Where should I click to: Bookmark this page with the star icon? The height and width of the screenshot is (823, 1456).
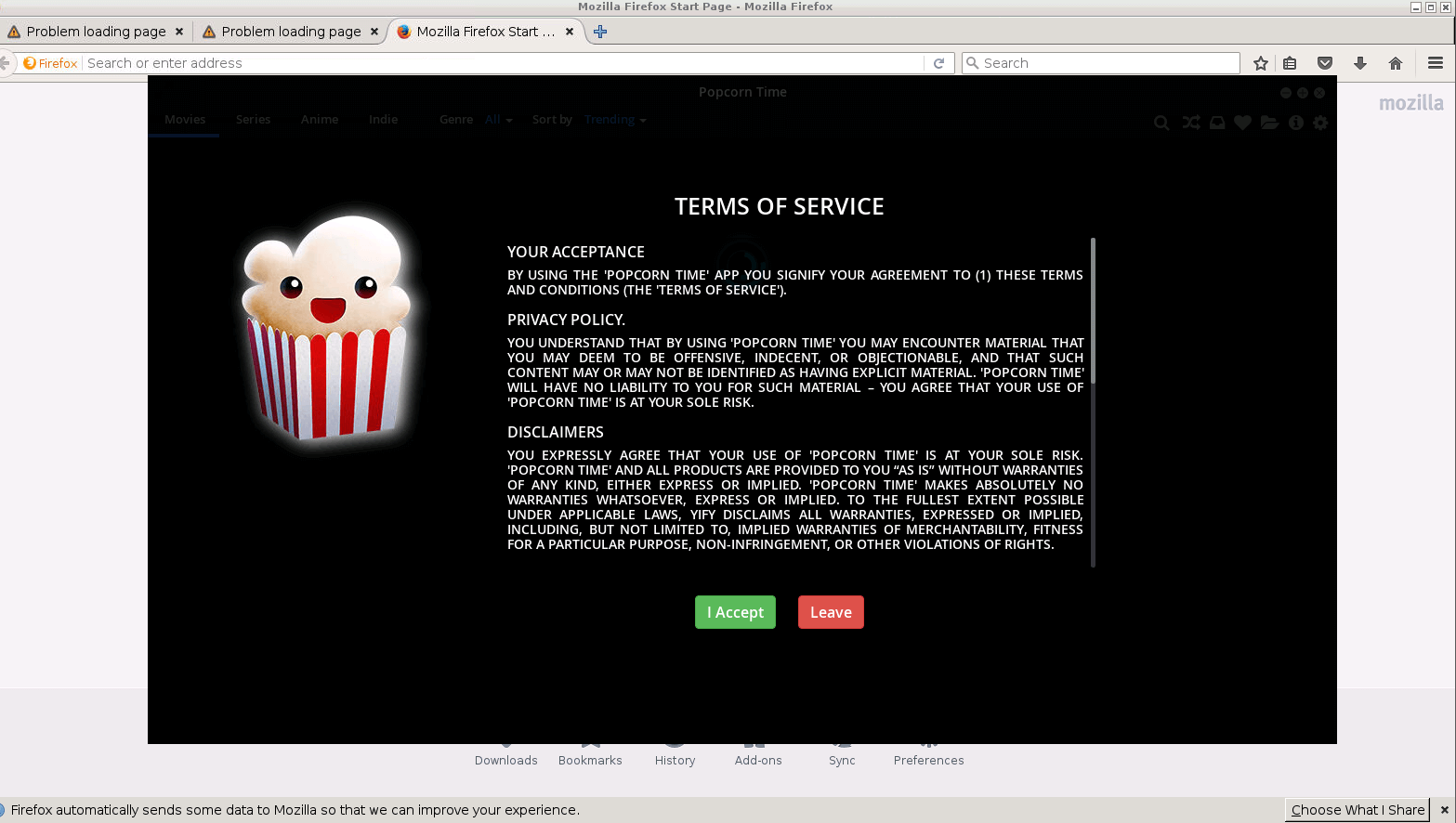(x=1260, y=62)
